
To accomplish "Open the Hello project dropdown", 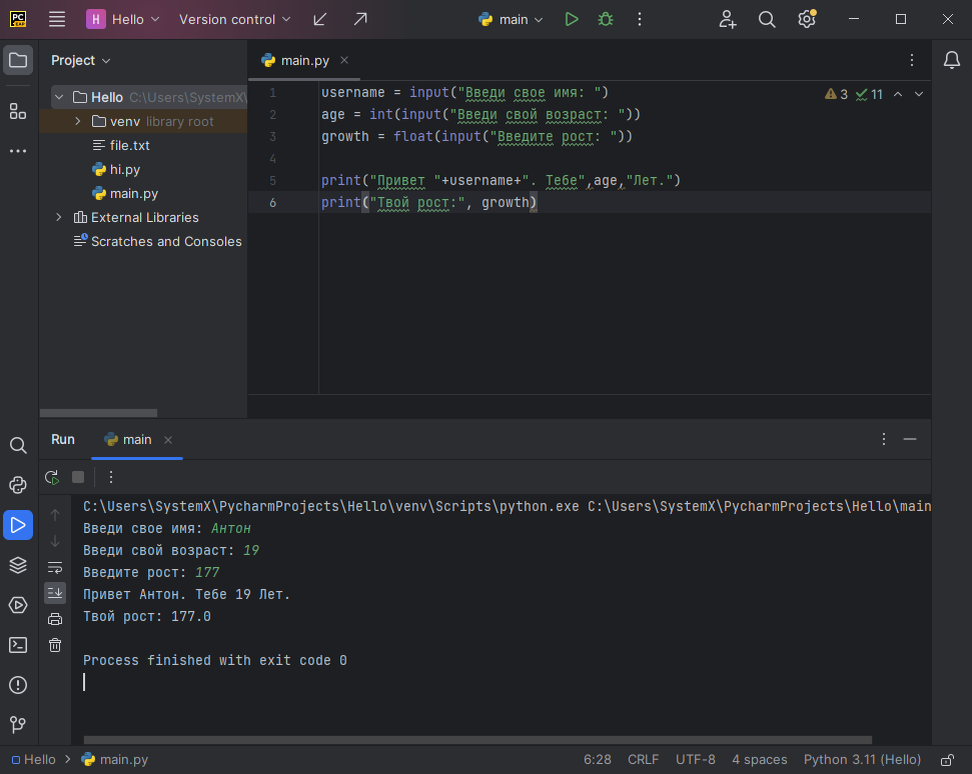I will (x=123, y=19).
